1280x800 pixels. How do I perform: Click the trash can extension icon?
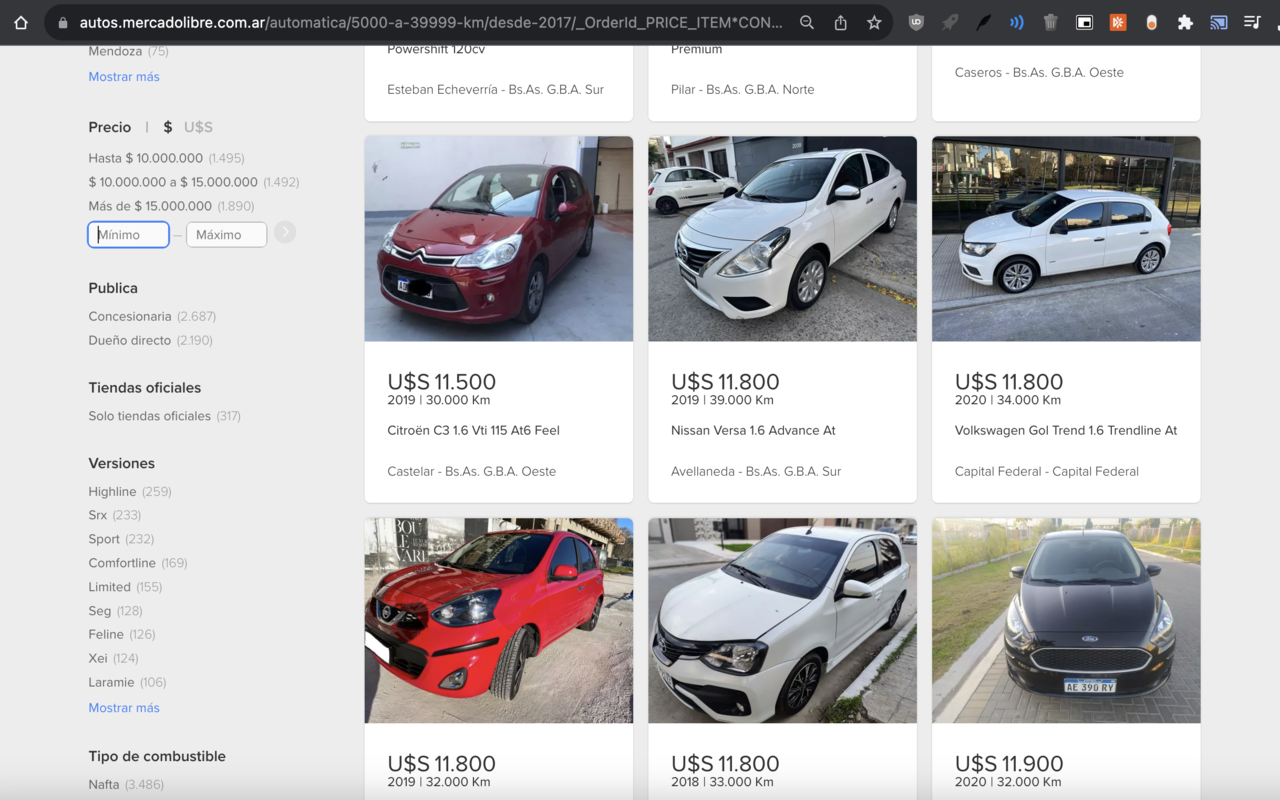tap(1050, 22)
